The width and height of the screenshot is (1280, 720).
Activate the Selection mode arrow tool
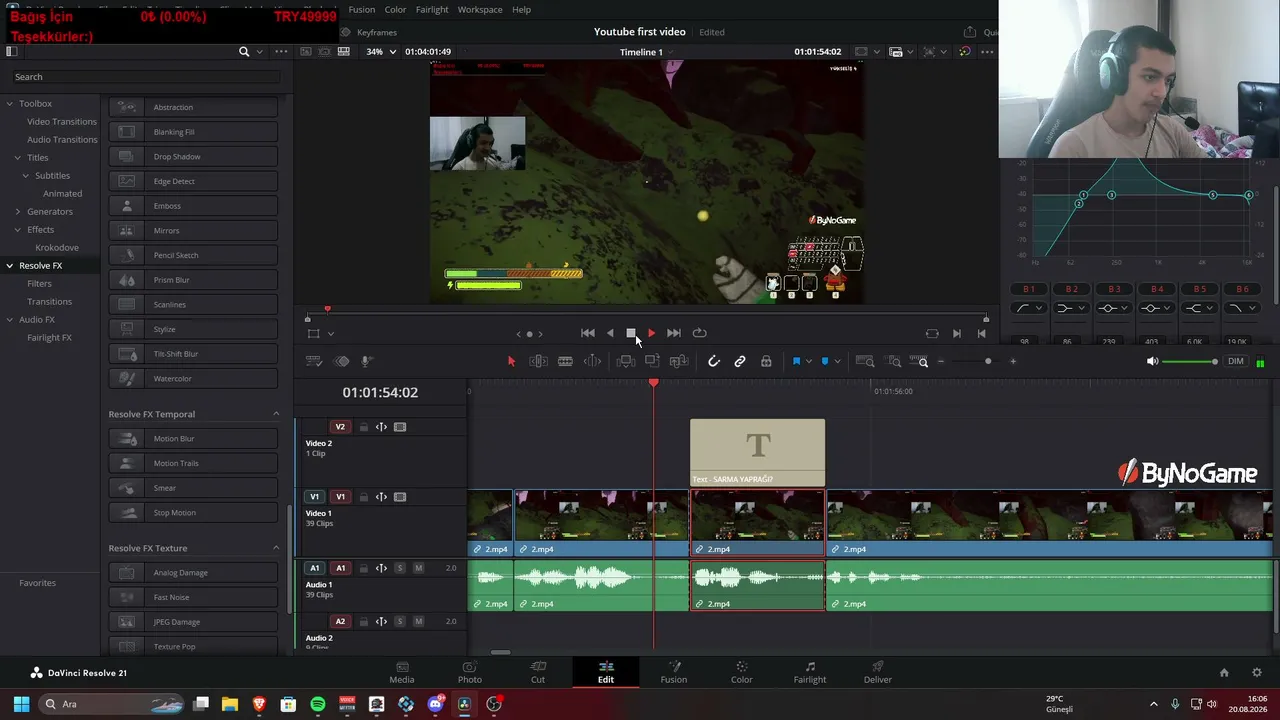point(511,361)
